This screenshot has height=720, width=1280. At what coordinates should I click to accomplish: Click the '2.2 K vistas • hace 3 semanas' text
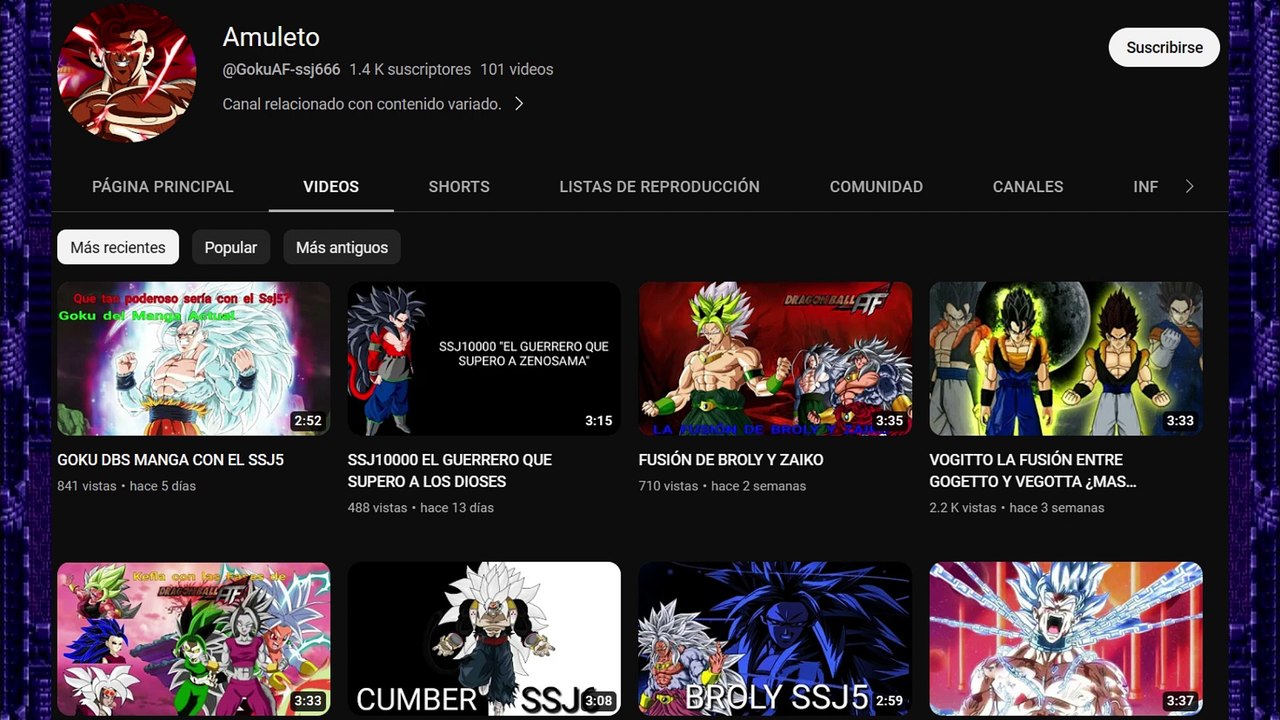click(1017, 508)
